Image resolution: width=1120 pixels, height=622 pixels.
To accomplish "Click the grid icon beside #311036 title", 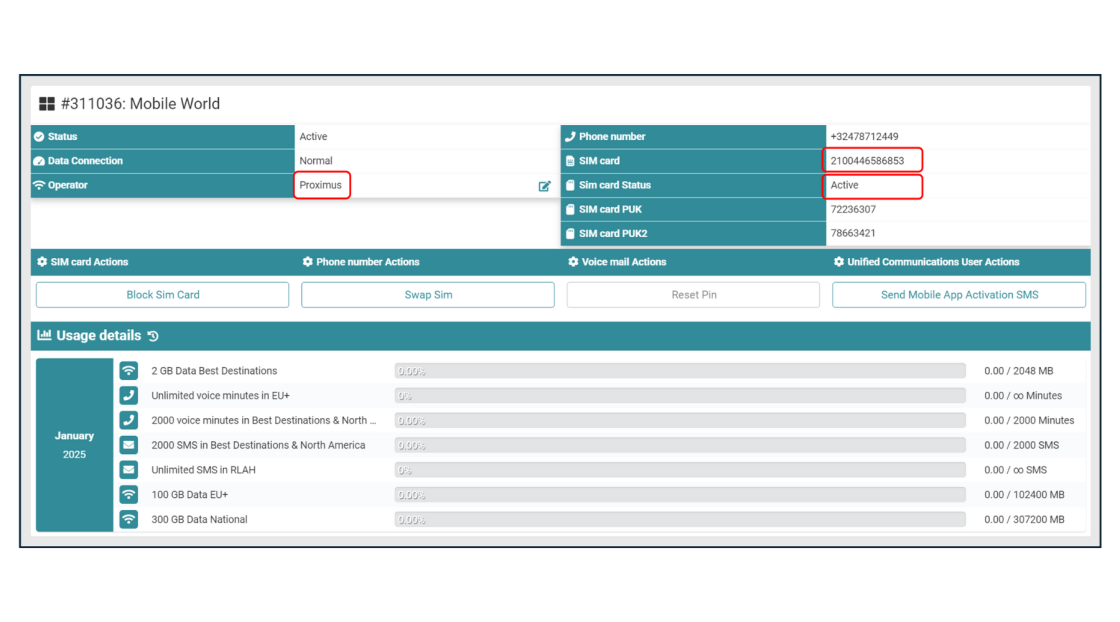I will coord(46,104).
